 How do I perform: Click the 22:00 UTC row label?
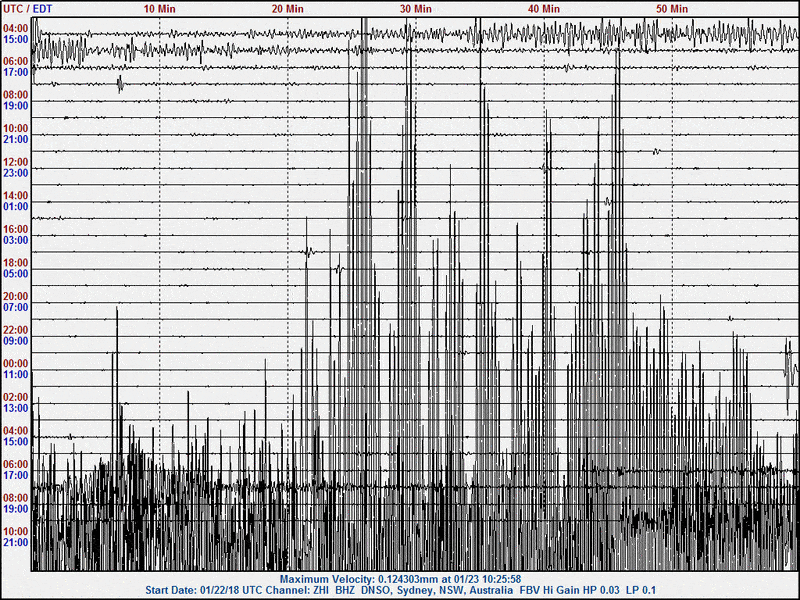click(x=16, y=330)
